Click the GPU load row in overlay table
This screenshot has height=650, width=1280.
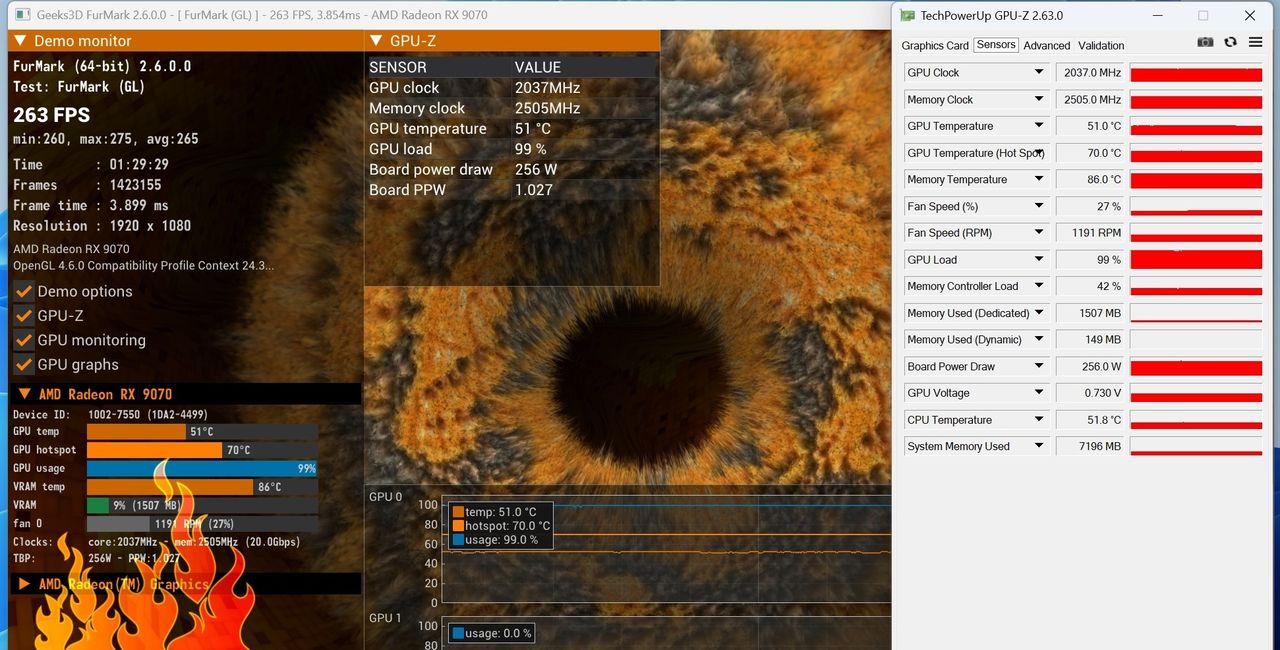(511, 149)
